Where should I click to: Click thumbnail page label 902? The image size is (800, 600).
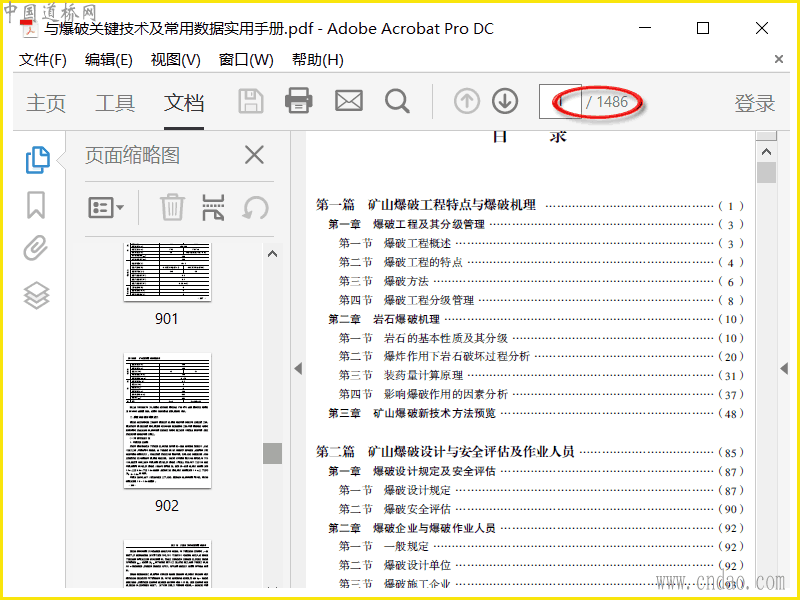[167, 506]
